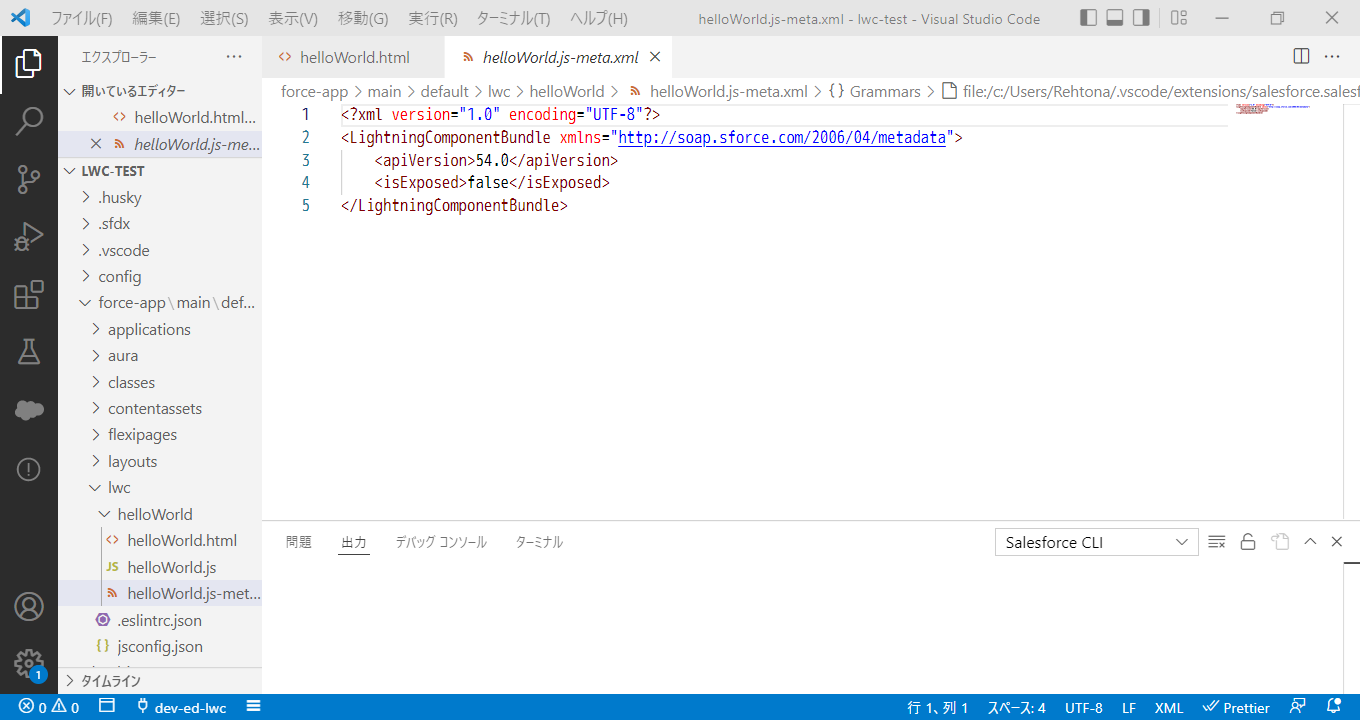Open the Manage gear icon
Screen dimensions: 1360x720
(x=29, y=664)
